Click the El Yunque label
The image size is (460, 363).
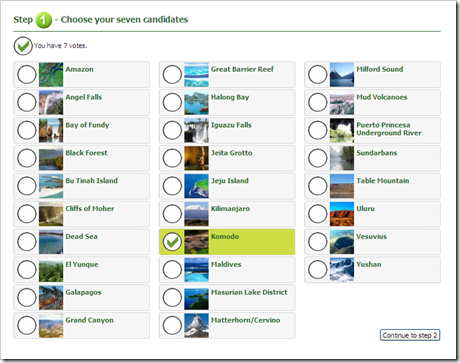click(82, 265)
